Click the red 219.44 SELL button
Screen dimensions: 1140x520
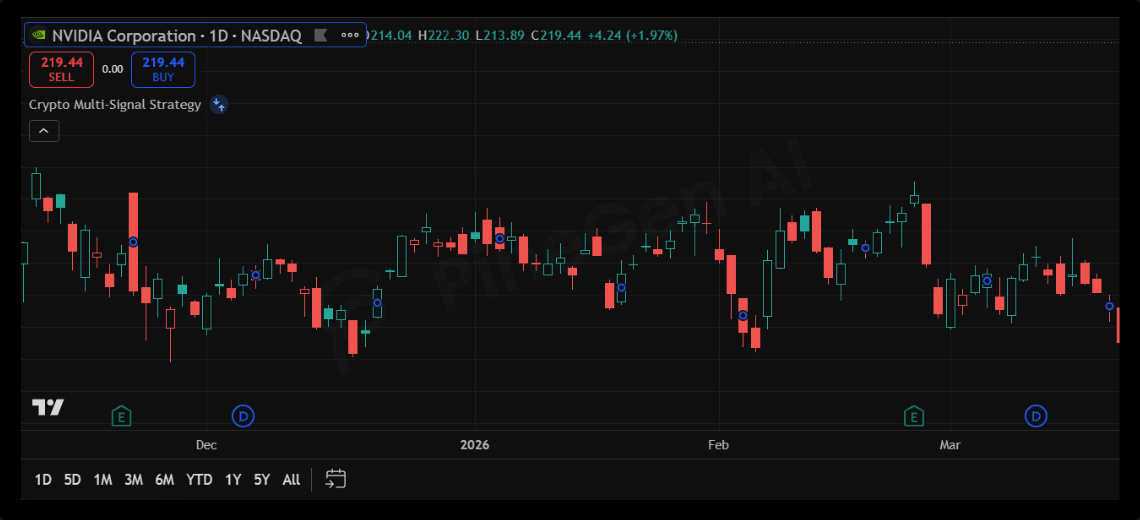point(61,70)
